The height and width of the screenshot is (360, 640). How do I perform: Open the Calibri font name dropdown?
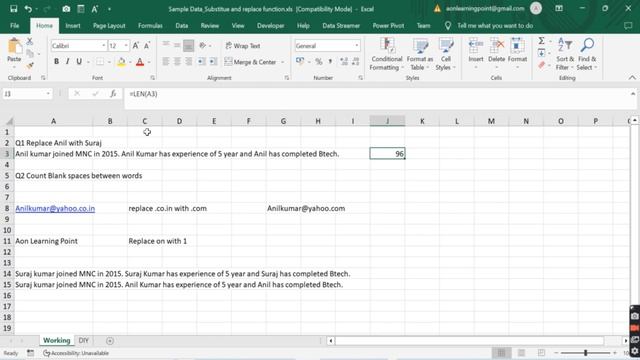coord(104,46)
